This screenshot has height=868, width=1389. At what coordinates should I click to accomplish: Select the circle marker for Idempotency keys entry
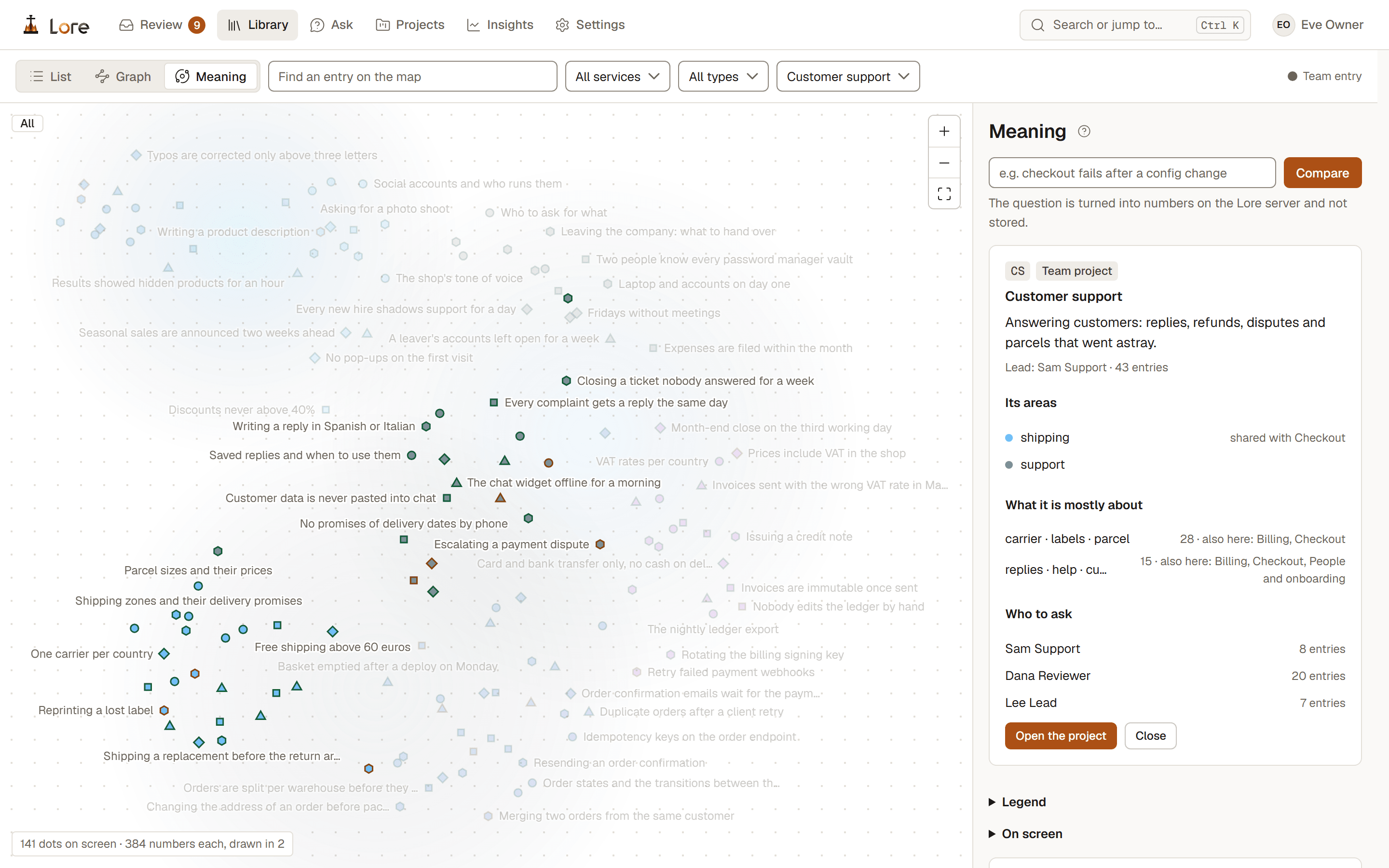pos(572,737)
